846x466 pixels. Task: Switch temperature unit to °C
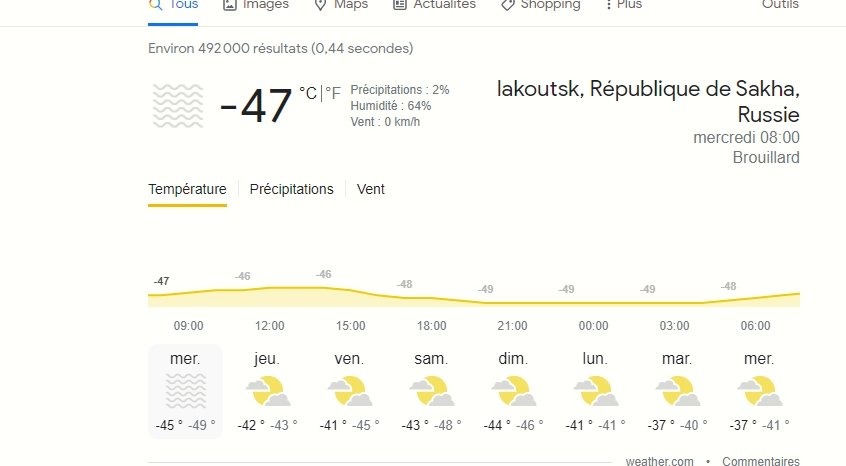click(x=308, y=93)
